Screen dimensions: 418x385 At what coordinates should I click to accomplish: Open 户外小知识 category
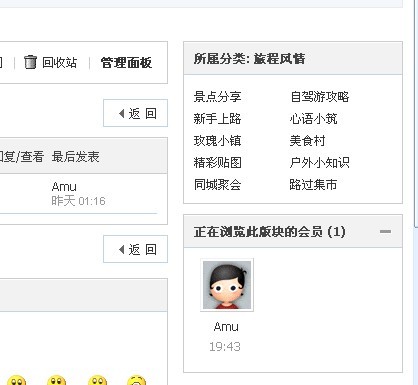[319, 162]
